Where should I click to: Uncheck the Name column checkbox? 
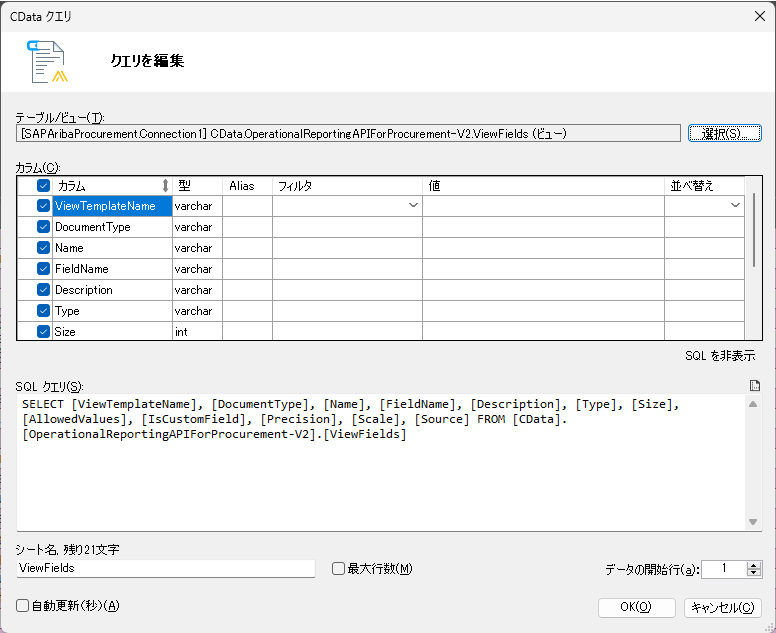click(x=44, y=247)
